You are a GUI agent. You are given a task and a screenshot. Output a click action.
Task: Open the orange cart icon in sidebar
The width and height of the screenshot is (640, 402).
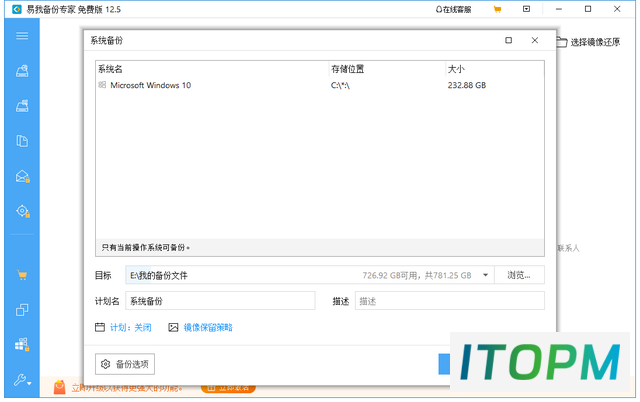(22, 275)
